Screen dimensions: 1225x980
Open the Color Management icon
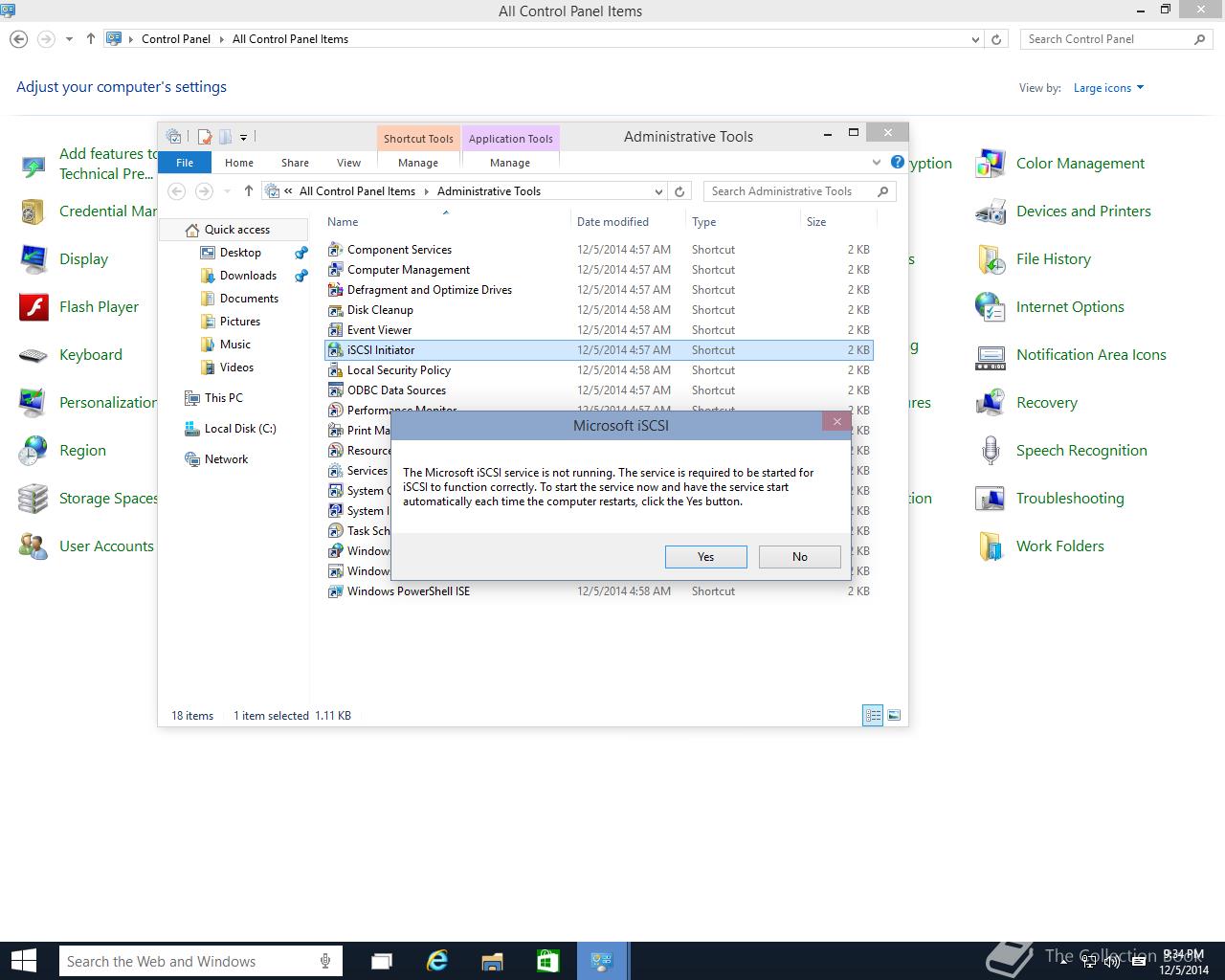tap(990, 164)
